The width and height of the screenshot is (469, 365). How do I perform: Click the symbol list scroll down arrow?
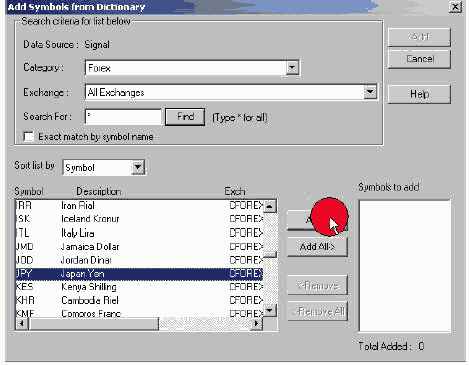pyautogui.click(x=270, y=310)
